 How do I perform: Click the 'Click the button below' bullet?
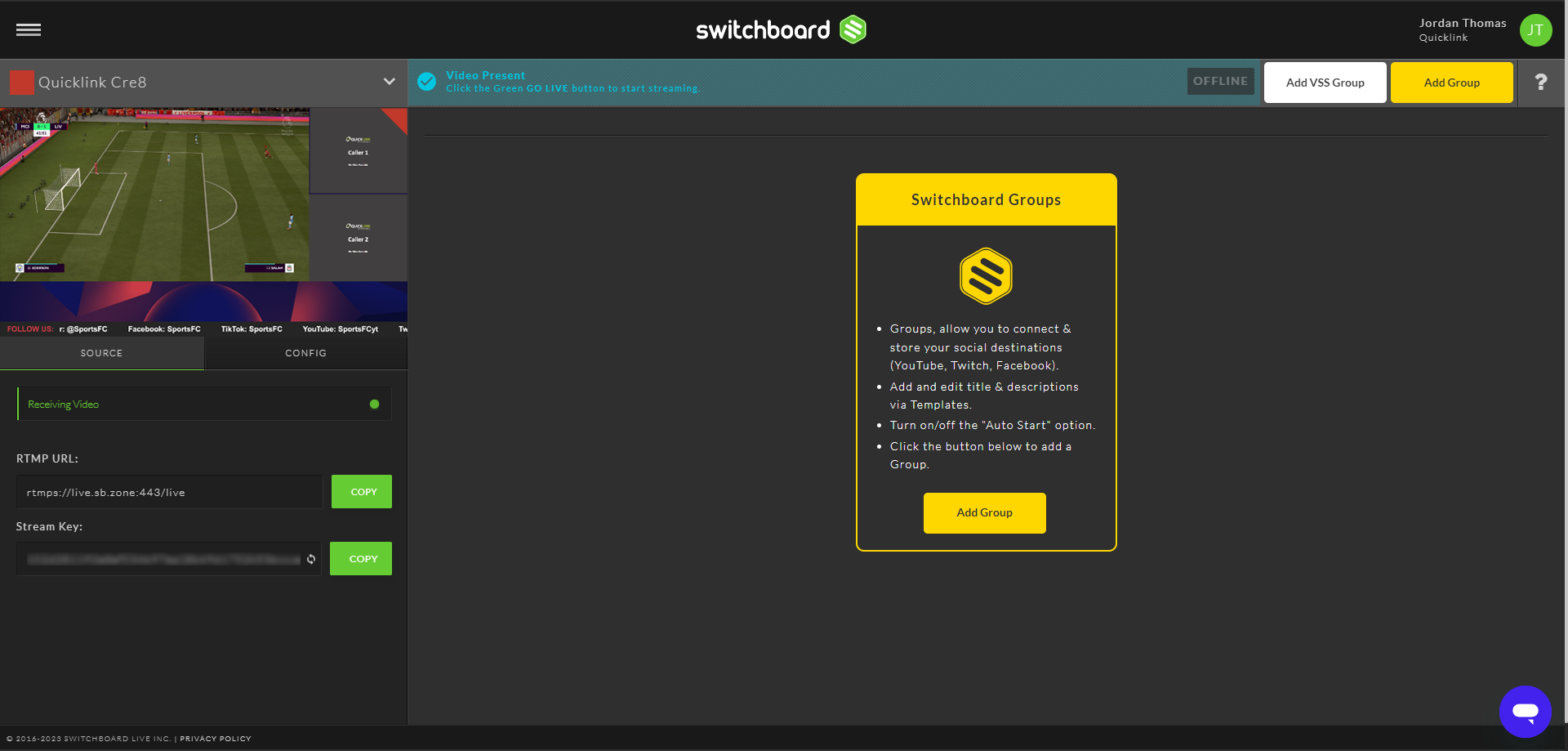pyautogui.click(x=980, y=455)
